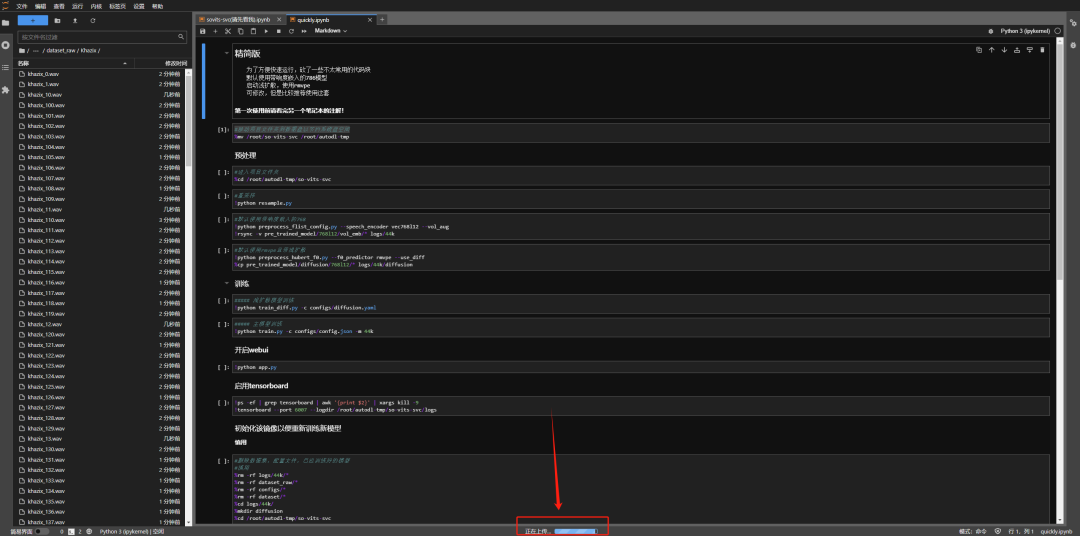This screenshot has width=1080, height=536.
Task: Click the Python 3 (ipykernel) kernel name
Action: (x=1026, y=31)
